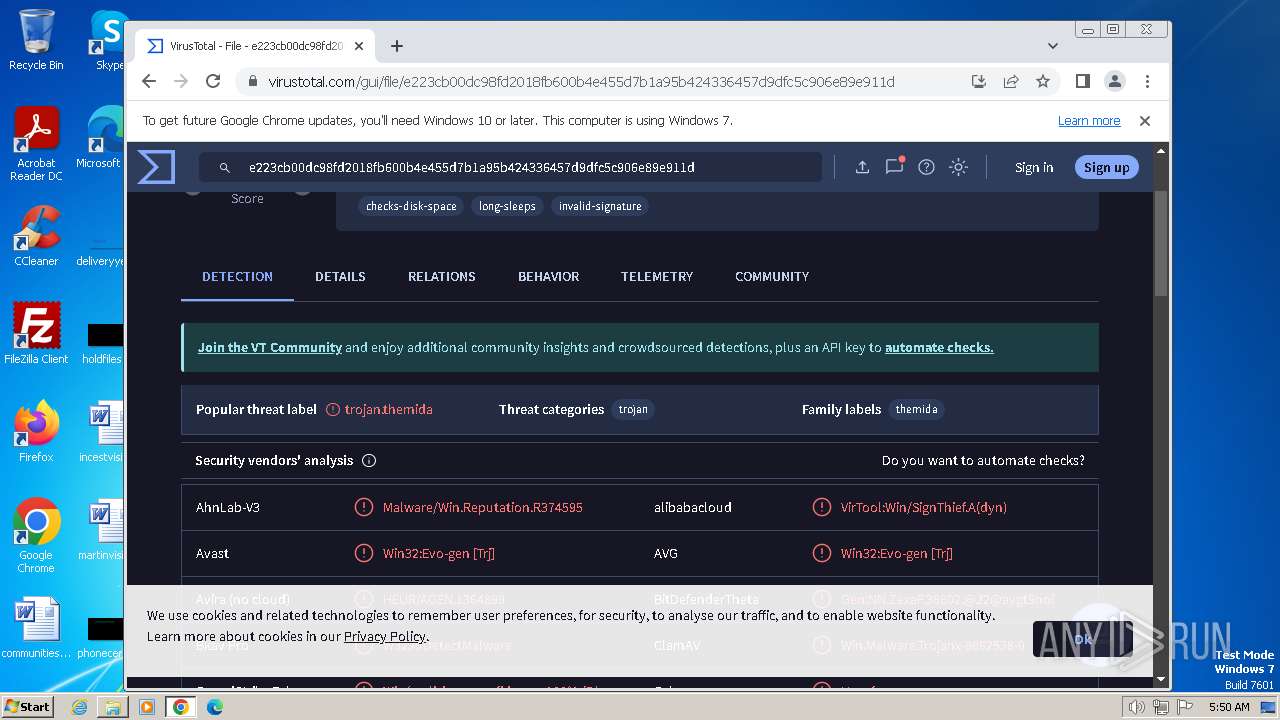The height and width of the screenshot is (720, 1280).
Task: Click Internet Explorer in the taskbar
Action: pyautogui.click(x=80, y=707)
